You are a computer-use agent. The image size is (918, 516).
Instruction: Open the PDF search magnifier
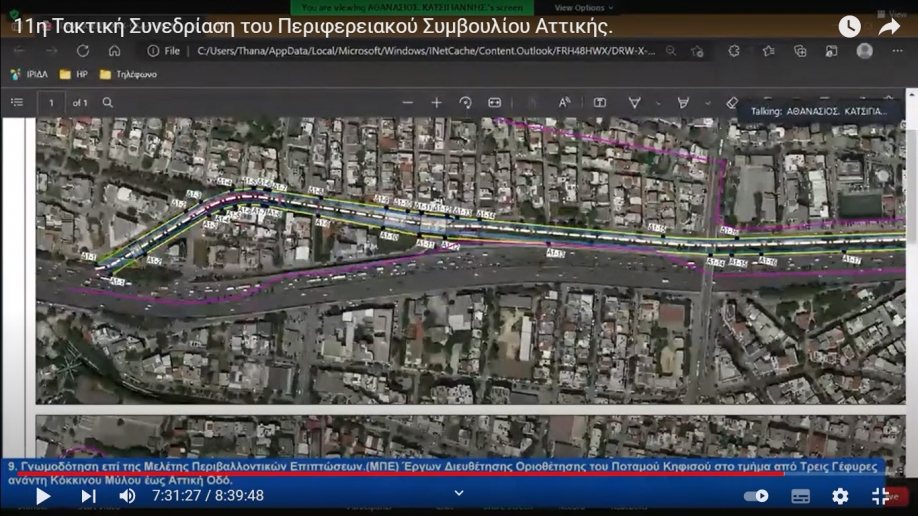pos(108,102)
